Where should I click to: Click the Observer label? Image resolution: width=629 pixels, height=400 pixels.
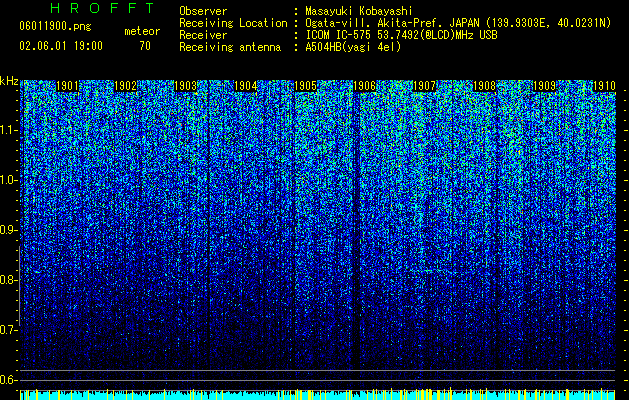click(x=203, y=11)
